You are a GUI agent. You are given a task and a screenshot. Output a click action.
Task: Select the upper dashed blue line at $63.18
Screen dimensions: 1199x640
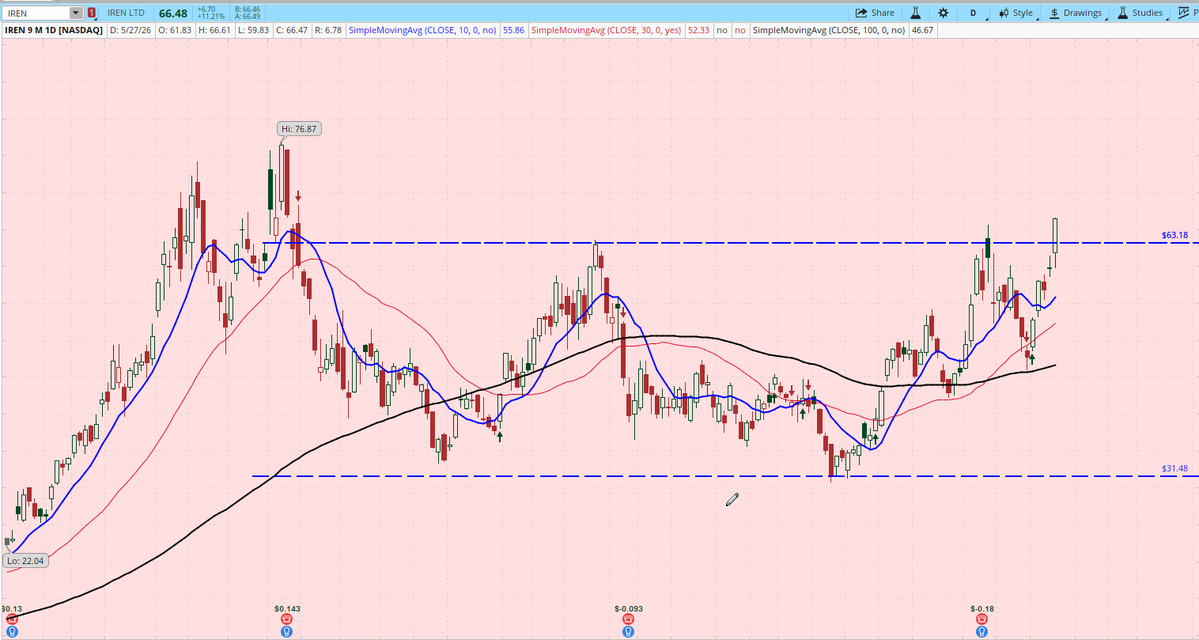[730, 243]
